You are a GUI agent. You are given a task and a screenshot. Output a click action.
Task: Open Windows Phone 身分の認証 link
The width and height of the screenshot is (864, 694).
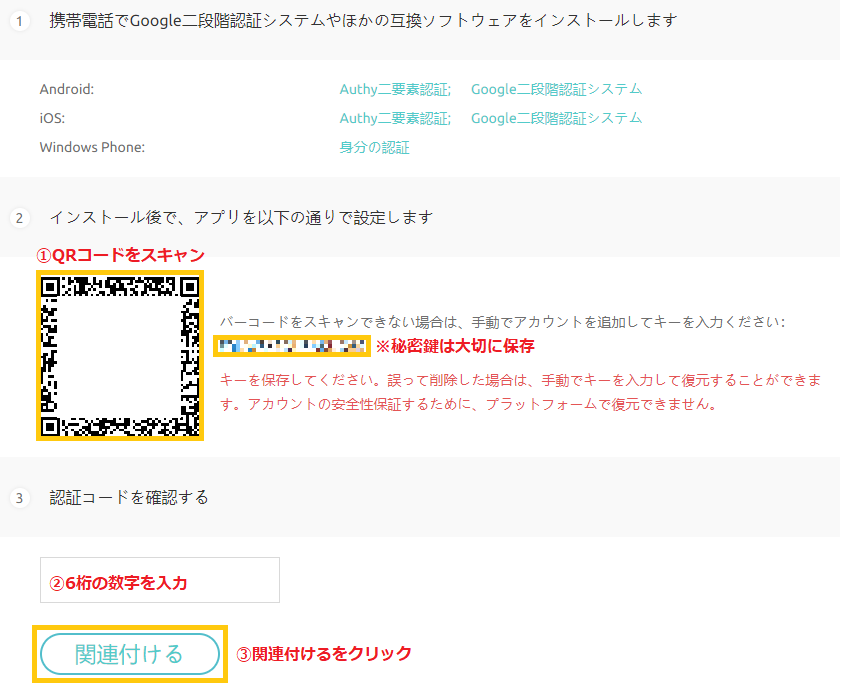[374, 148]
